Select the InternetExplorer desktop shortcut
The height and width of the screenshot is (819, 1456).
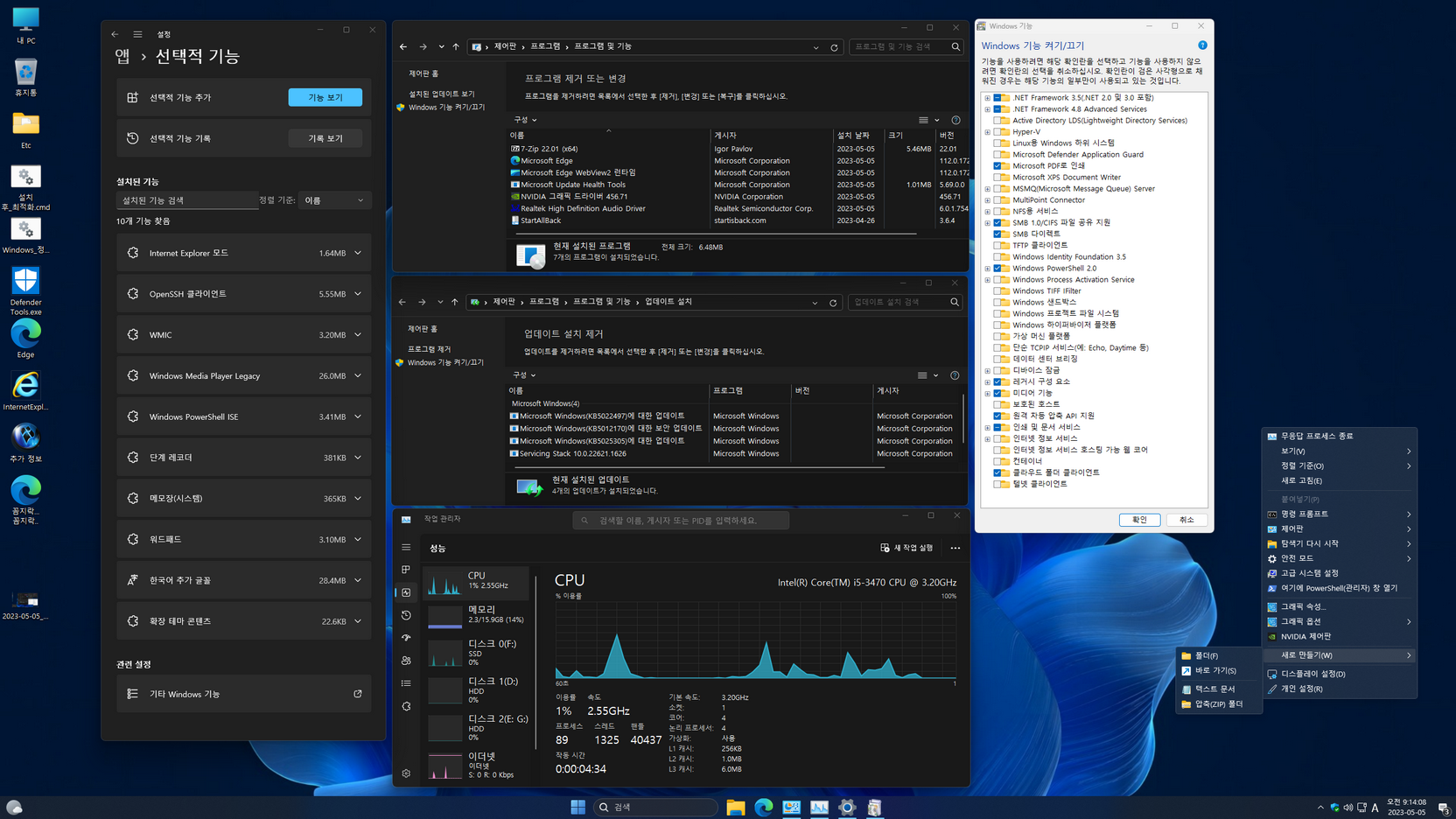[25, 390]
